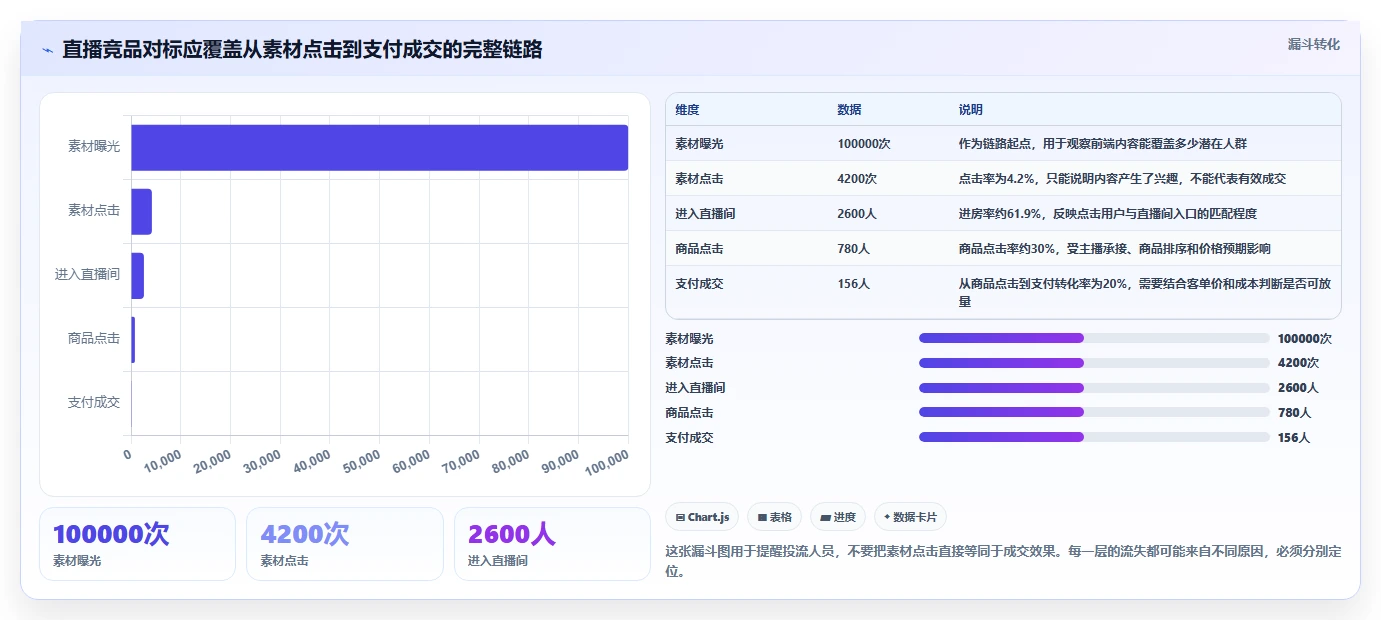This screenshot has height=620, width=1381.
Task: Click the 转化率为20% description cell
Action: click(x=1145, y=292)
